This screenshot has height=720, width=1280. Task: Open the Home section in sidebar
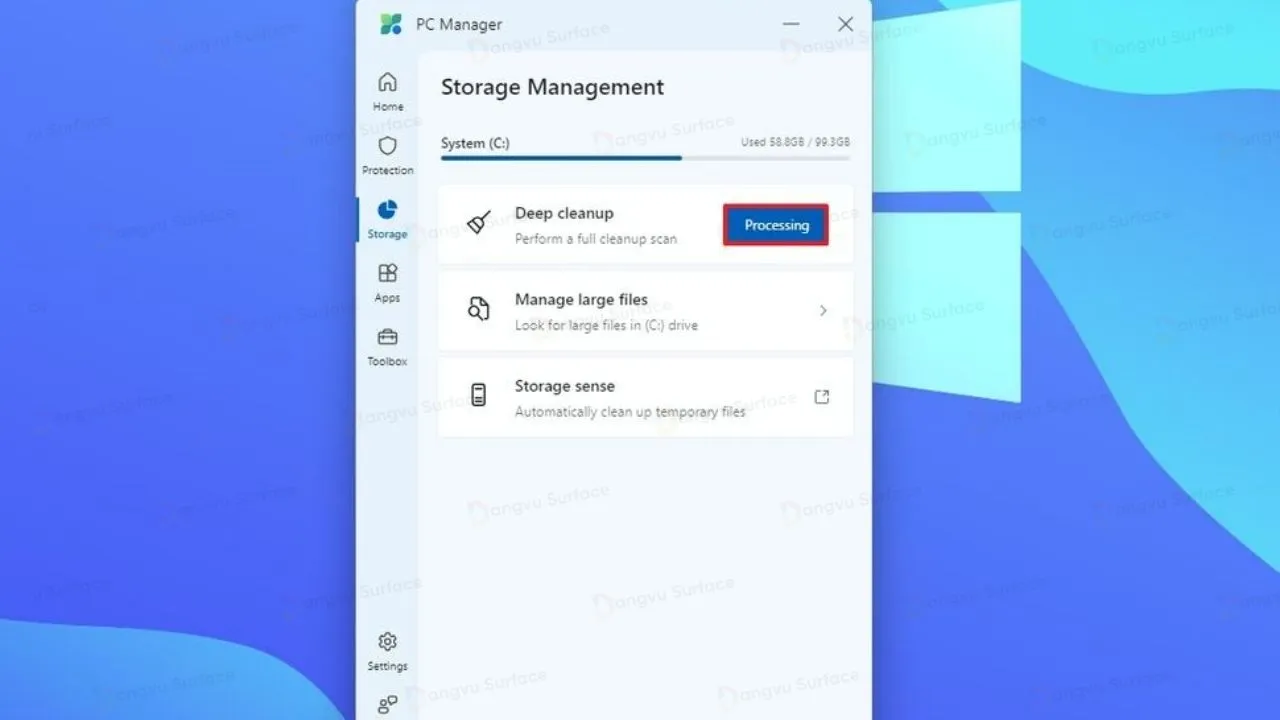(388, 91)
